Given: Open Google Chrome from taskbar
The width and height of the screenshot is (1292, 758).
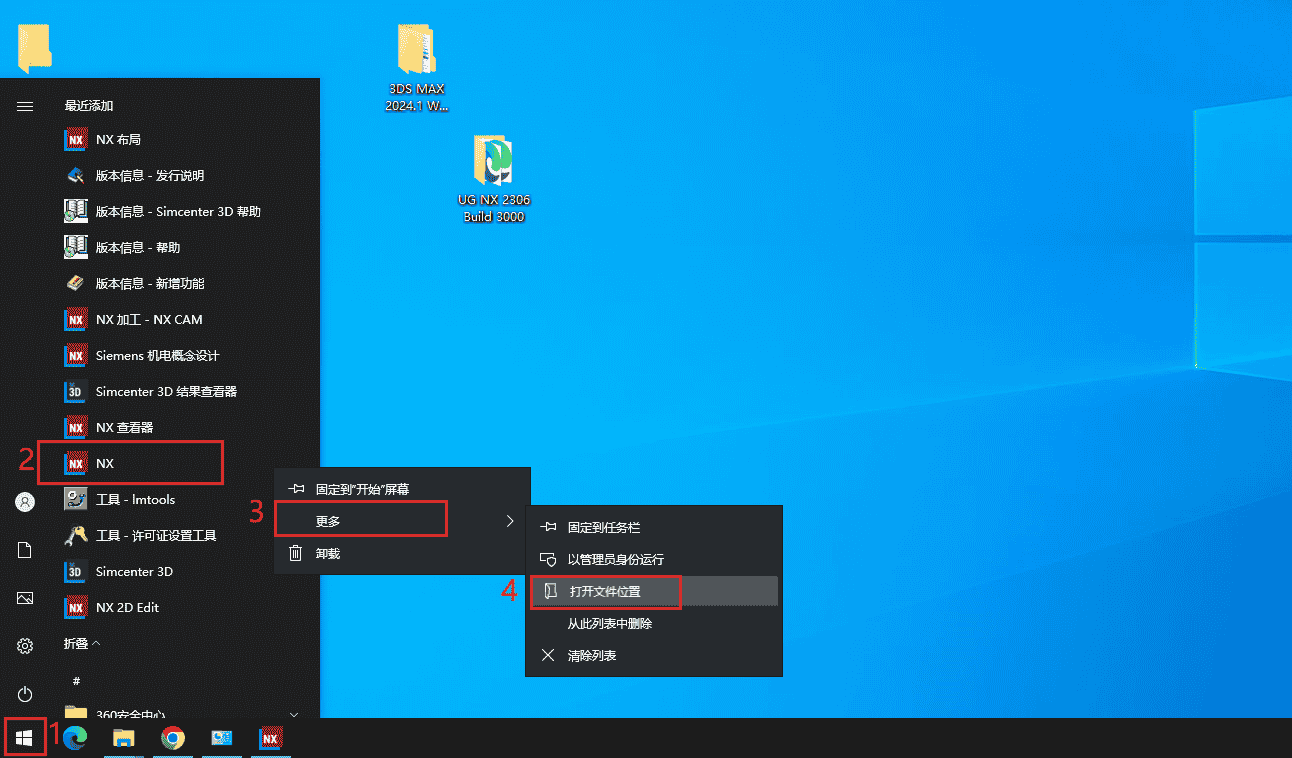Looking at the screenshot, I should tap(173, 738).
